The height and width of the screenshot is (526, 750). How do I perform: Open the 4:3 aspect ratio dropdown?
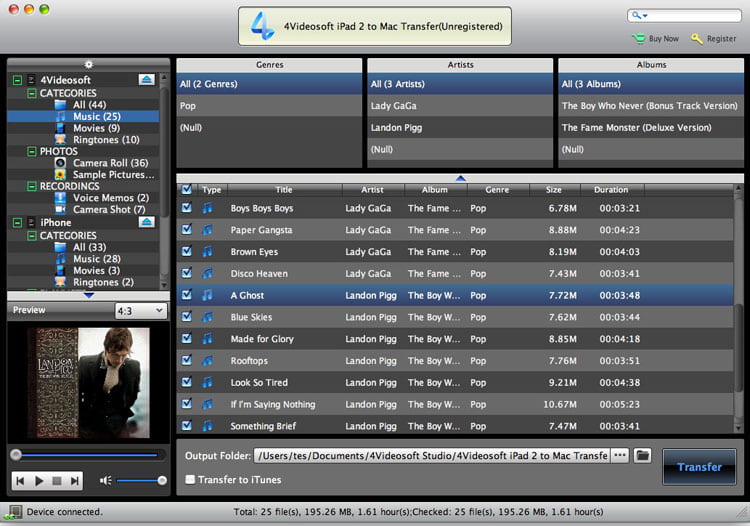coord(139,311)
